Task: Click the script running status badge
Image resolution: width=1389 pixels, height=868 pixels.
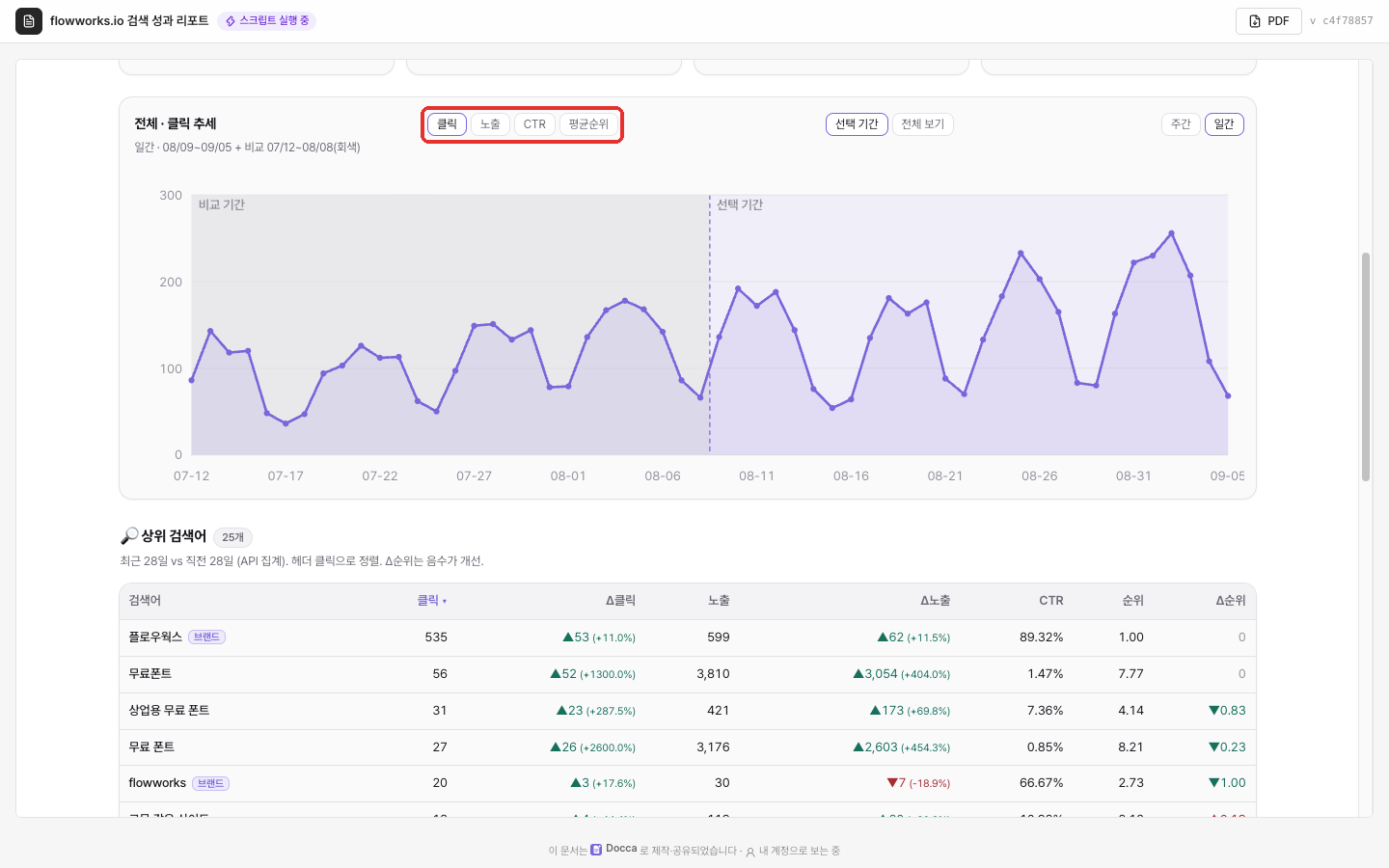Action: [266, 21]
